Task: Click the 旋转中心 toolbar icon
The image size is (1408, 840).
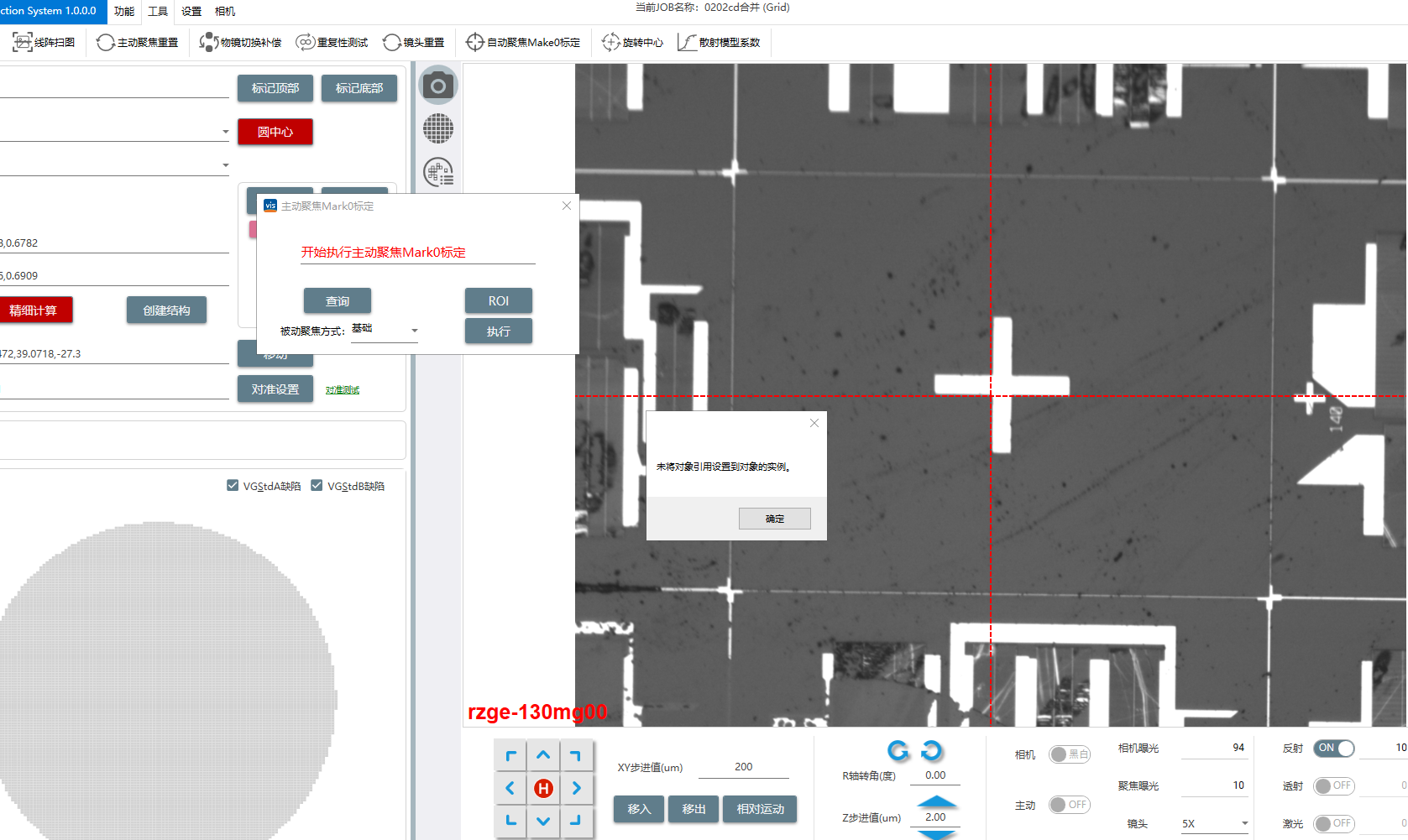Action: point(611,42)
